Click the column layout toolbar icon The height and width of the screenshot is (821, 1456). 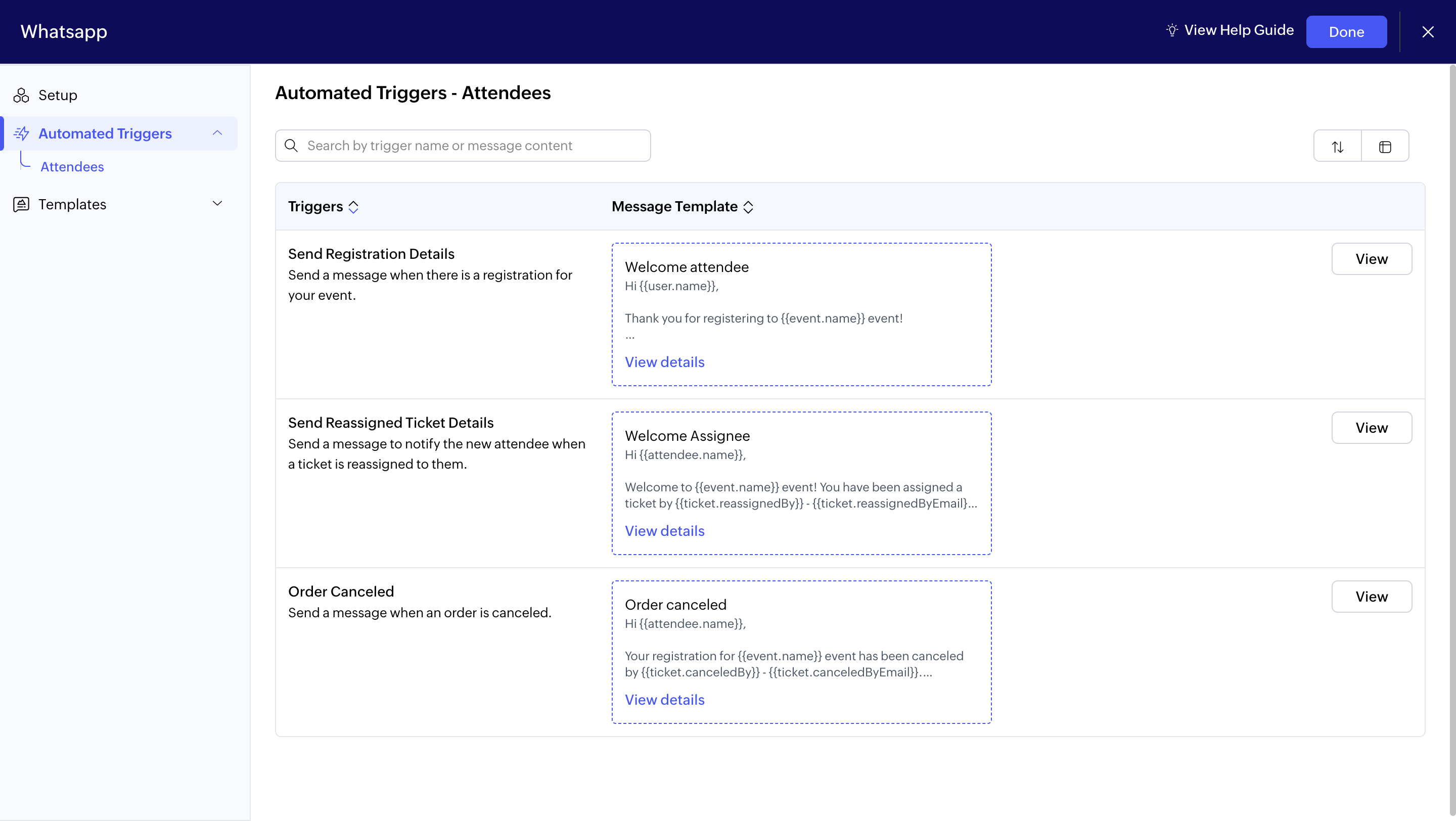(1385, 146)
